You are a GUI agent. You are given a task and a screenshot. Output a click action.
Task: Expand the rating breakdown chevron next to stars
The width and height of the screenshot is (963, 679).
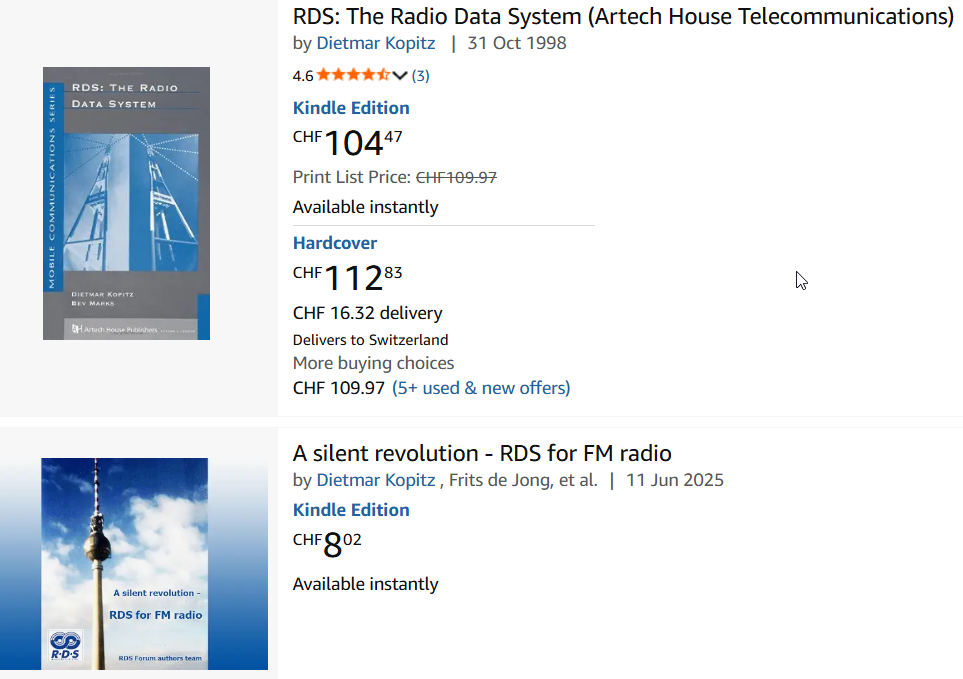(x=400, y=76)
